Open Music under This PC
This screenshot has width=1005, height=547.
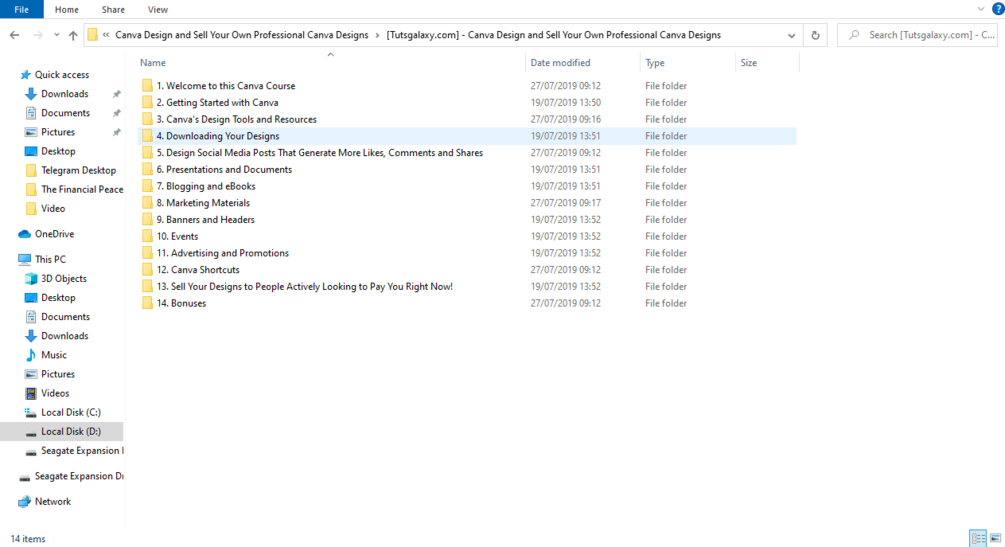[x=53, y=355]
